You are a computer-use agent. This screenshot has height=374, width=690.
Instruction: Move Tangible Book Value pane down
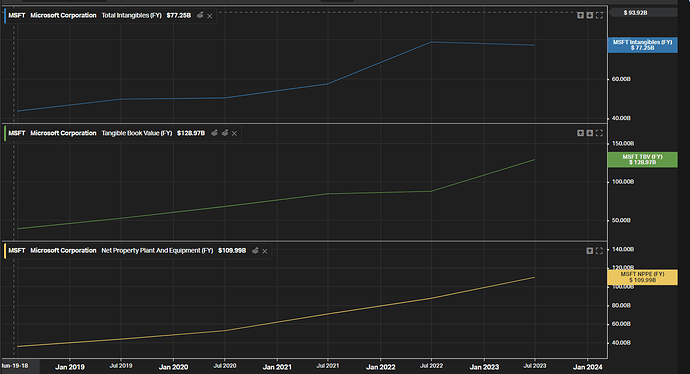tap(590, 133)
